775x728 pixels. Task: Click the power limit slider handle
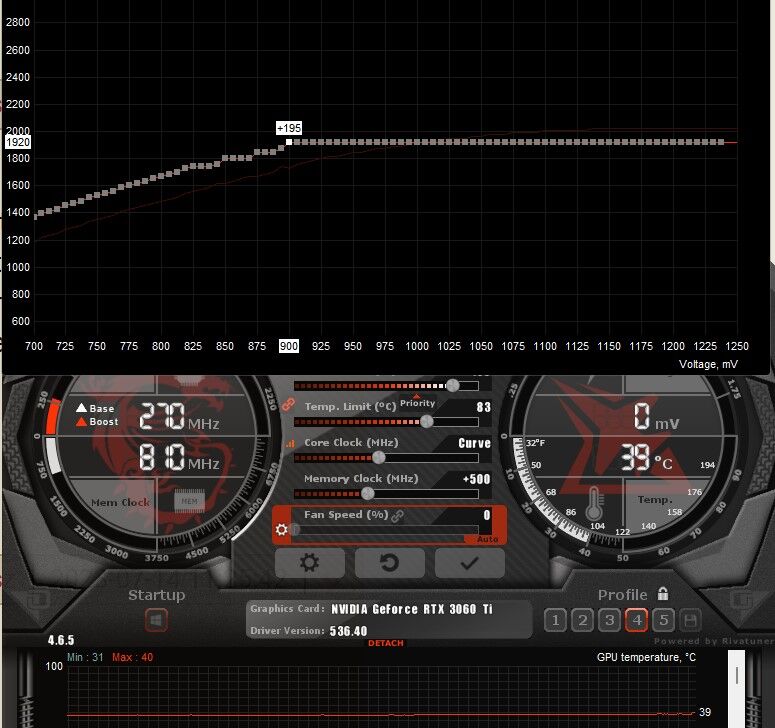pyautogui.click(x=452, y=385)
